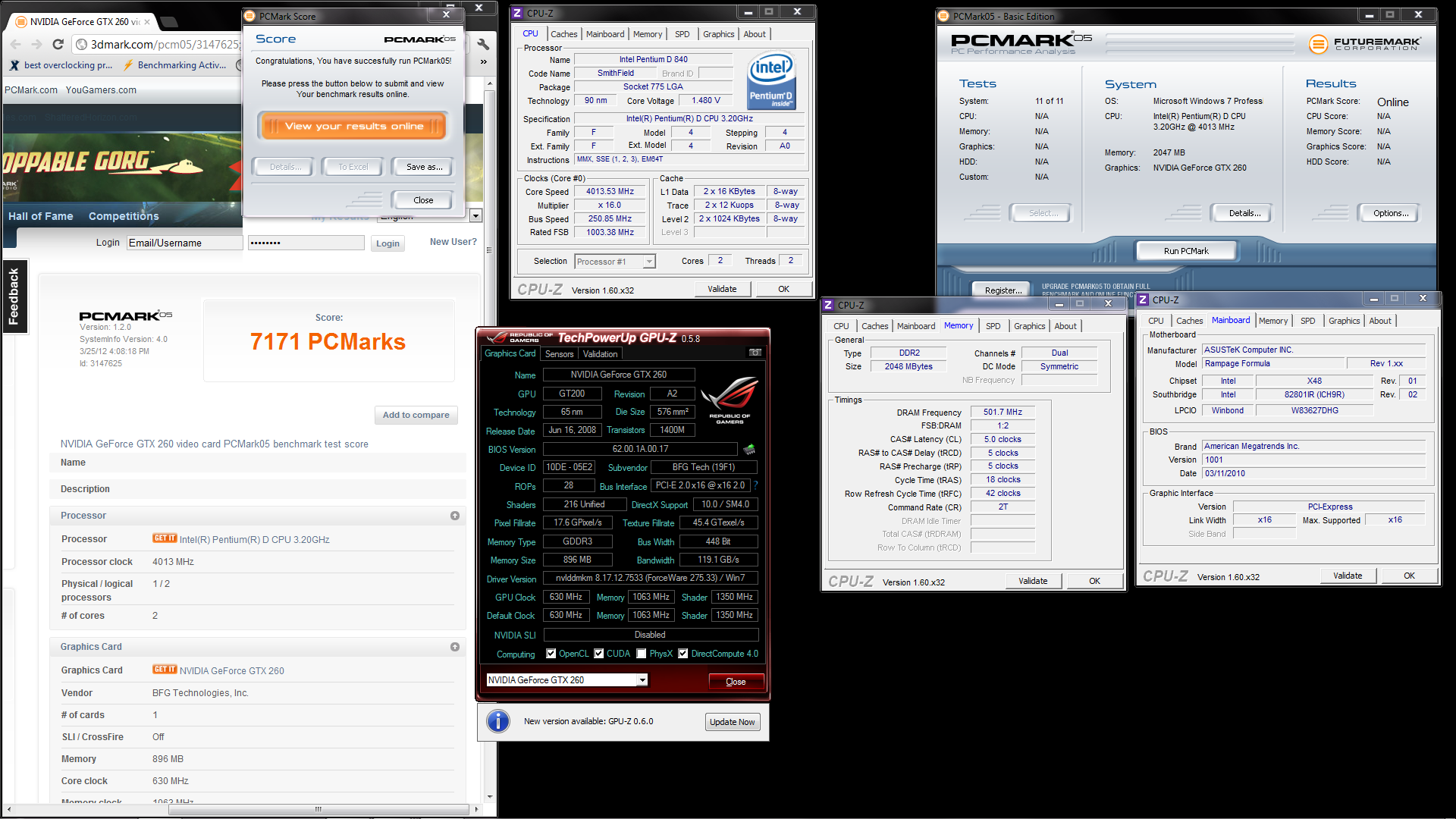
Task: Click the PCMark Score dialog title icon
Action: (x=249, y=16)
